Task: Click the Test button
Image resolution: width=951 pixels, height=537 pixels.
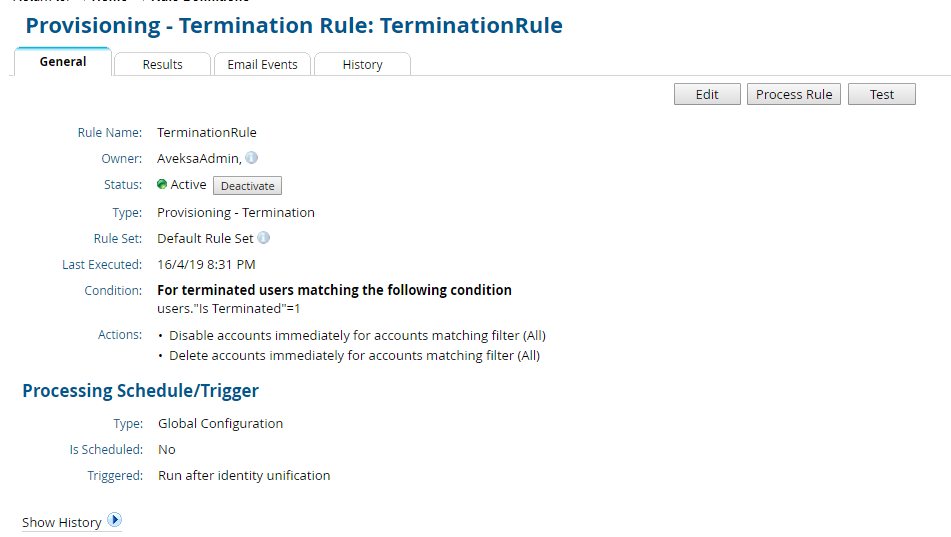Action: pyautogui.click(x=881, y=94)
